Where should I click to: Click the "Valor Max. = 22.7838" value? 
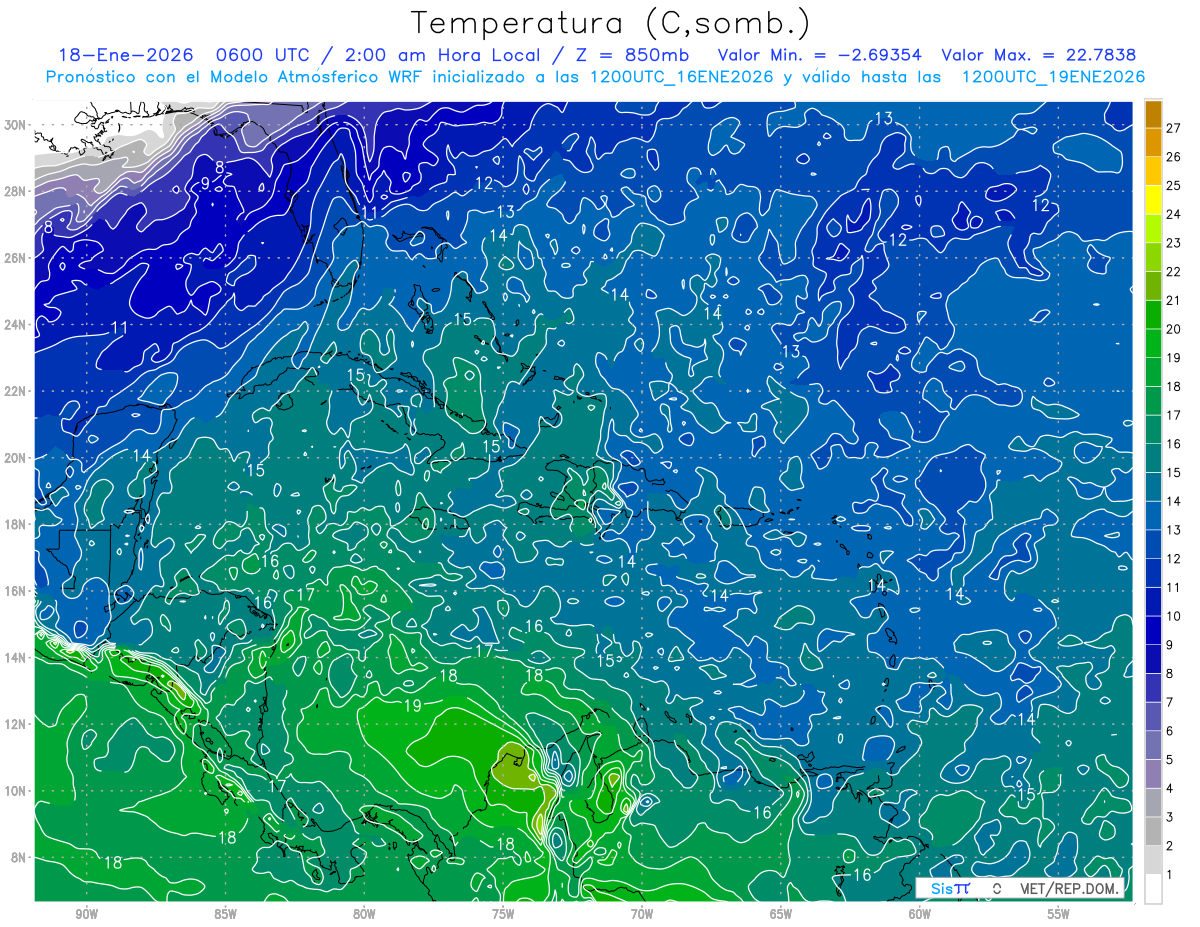coord(1039,56)
